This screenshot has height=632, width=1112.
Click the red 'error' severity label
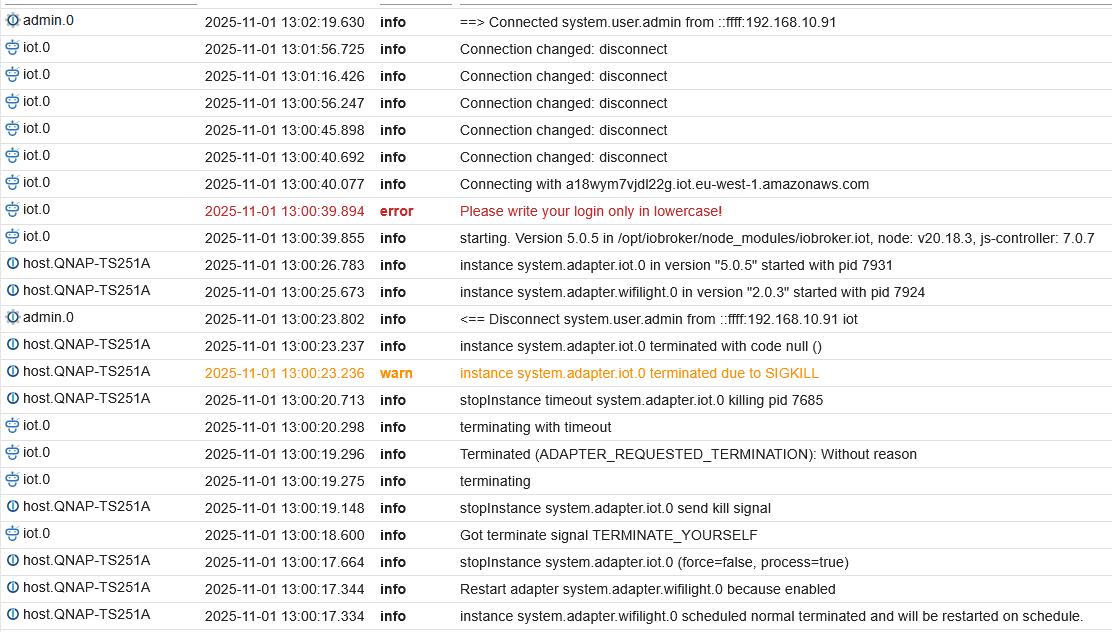coord(396,211)
